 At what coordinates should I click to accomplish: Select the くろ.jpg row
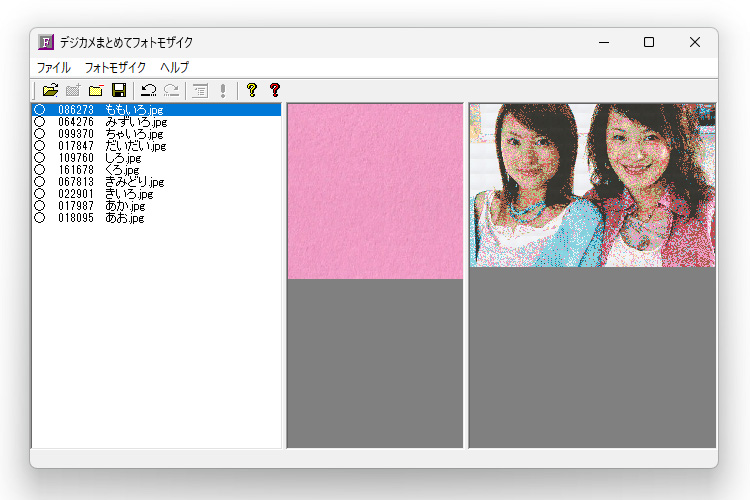point(122,170)
